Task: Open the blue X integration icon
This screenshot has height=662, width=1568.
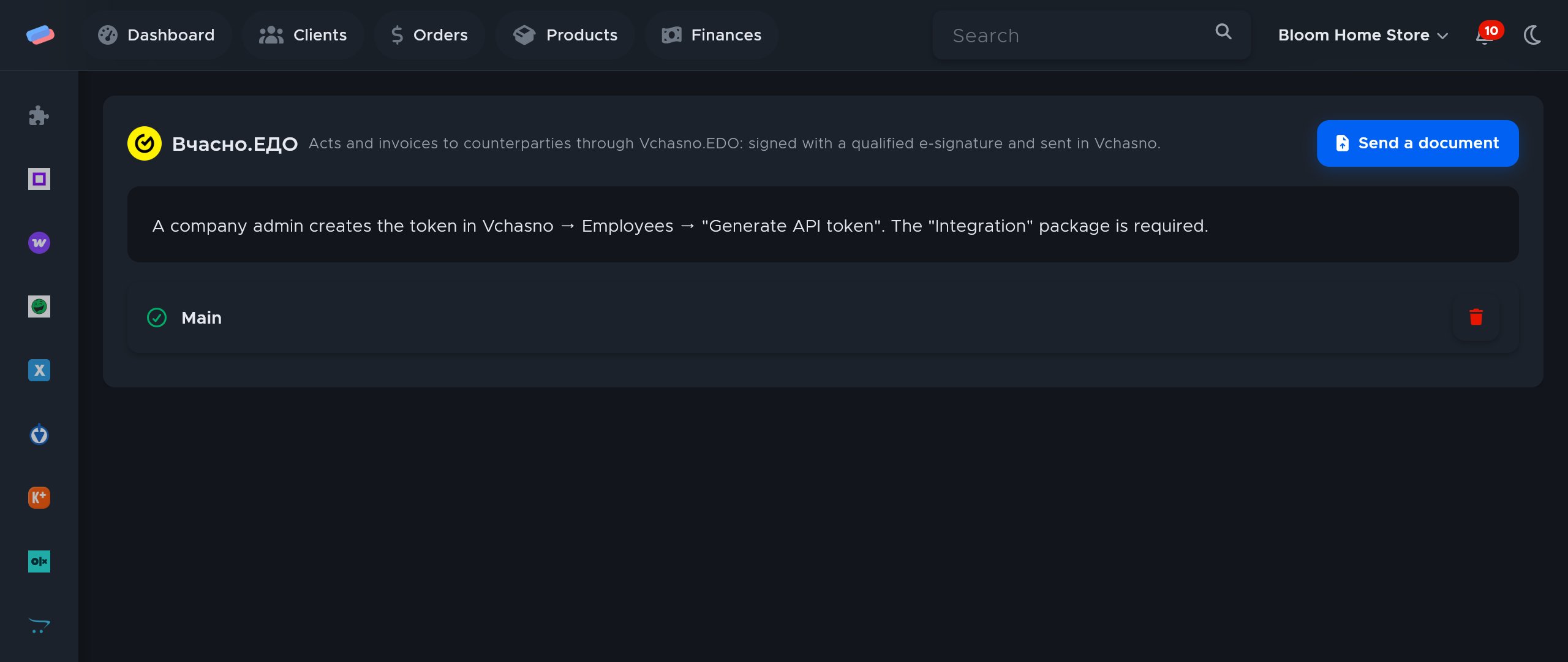Action: 39,370
